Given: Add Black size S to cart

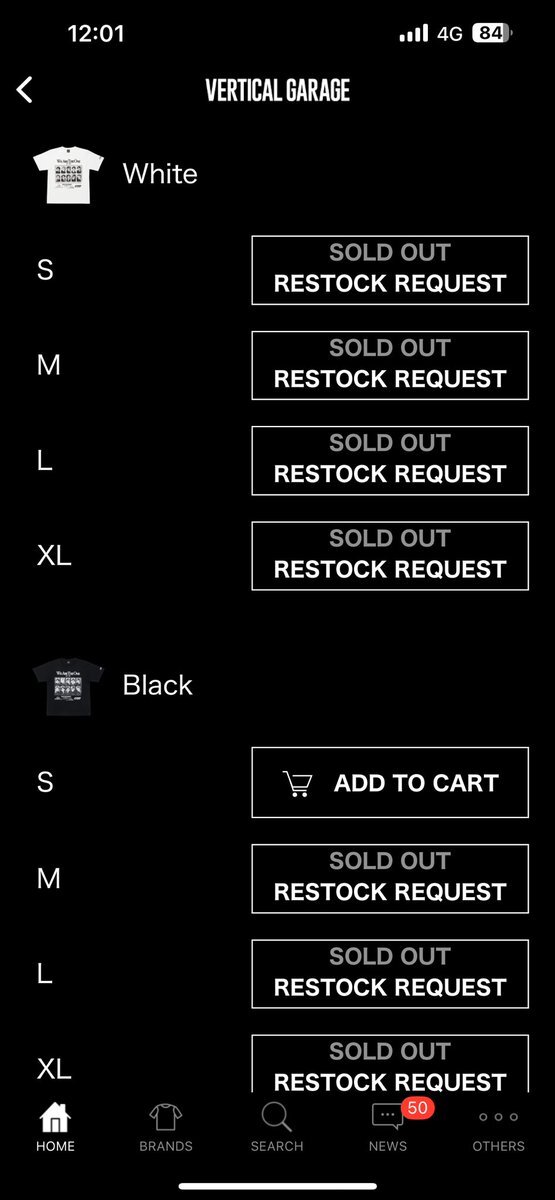Looking at the screenshot, I should [390, 782].
